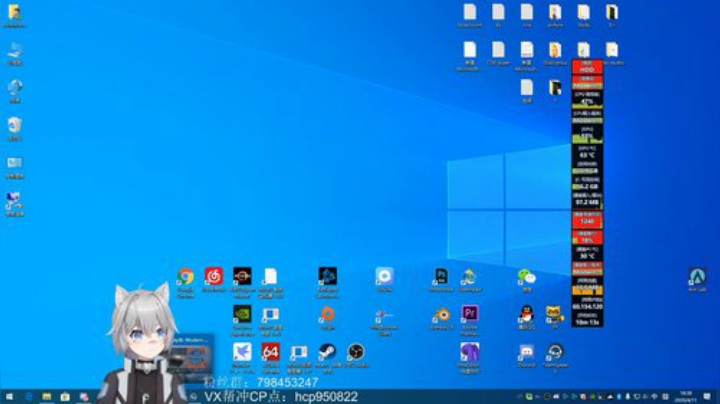Click the 63 °C temperature monitor tile
Screen dimensions: 720x404
pos(587,153)
